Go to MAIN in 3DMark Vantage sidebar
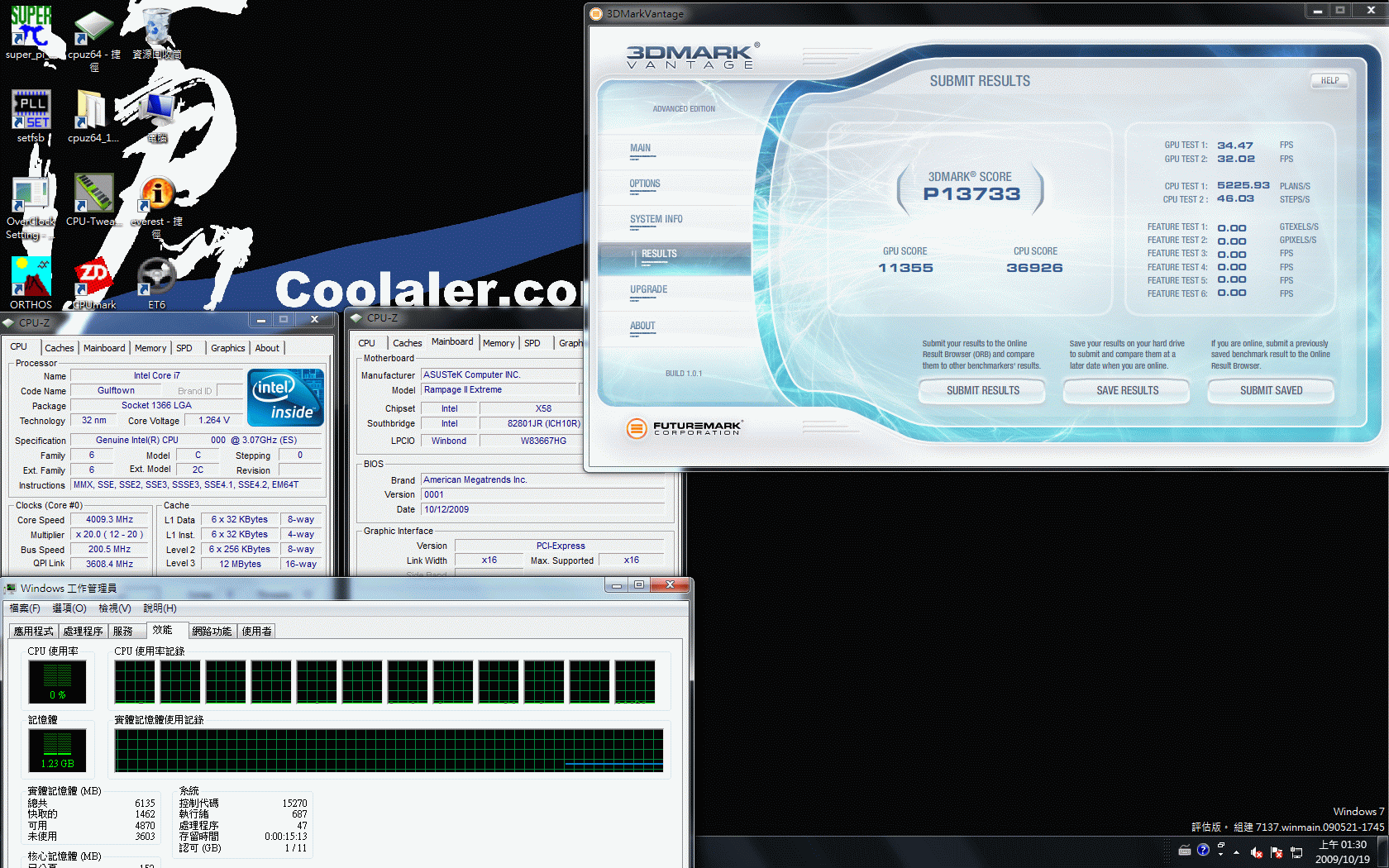Viewport: 1389px width, 868px height. [x=640, y=149]
